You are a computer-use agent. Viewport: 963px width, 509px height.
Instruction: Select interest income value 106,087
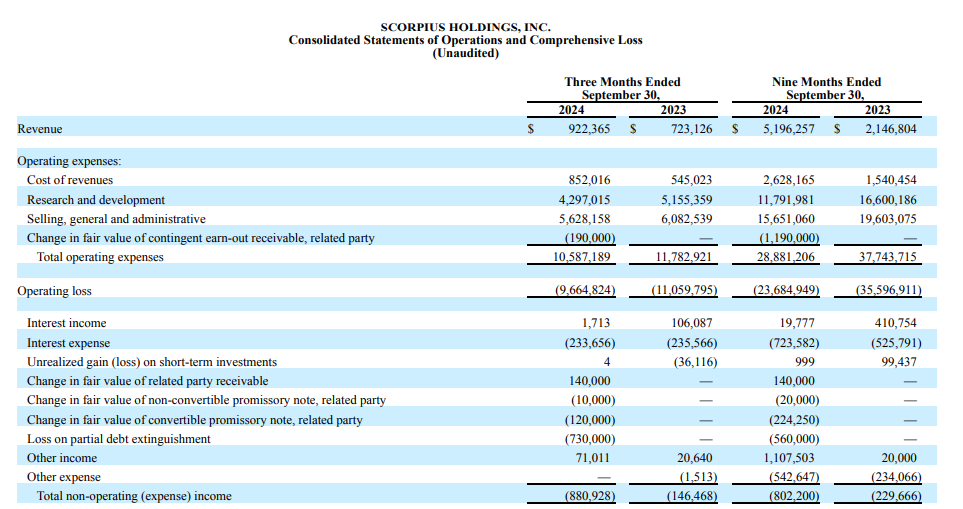point(692,322)
